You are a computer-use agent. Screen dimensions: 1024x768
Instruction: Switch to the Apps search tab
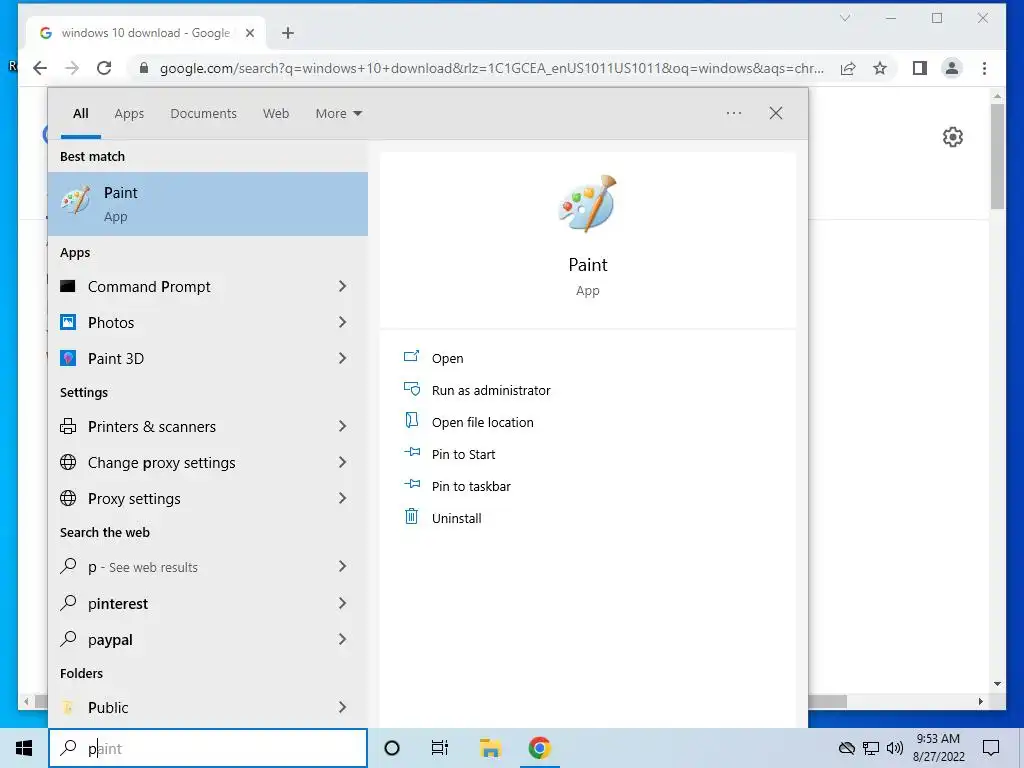pos(129,114)
